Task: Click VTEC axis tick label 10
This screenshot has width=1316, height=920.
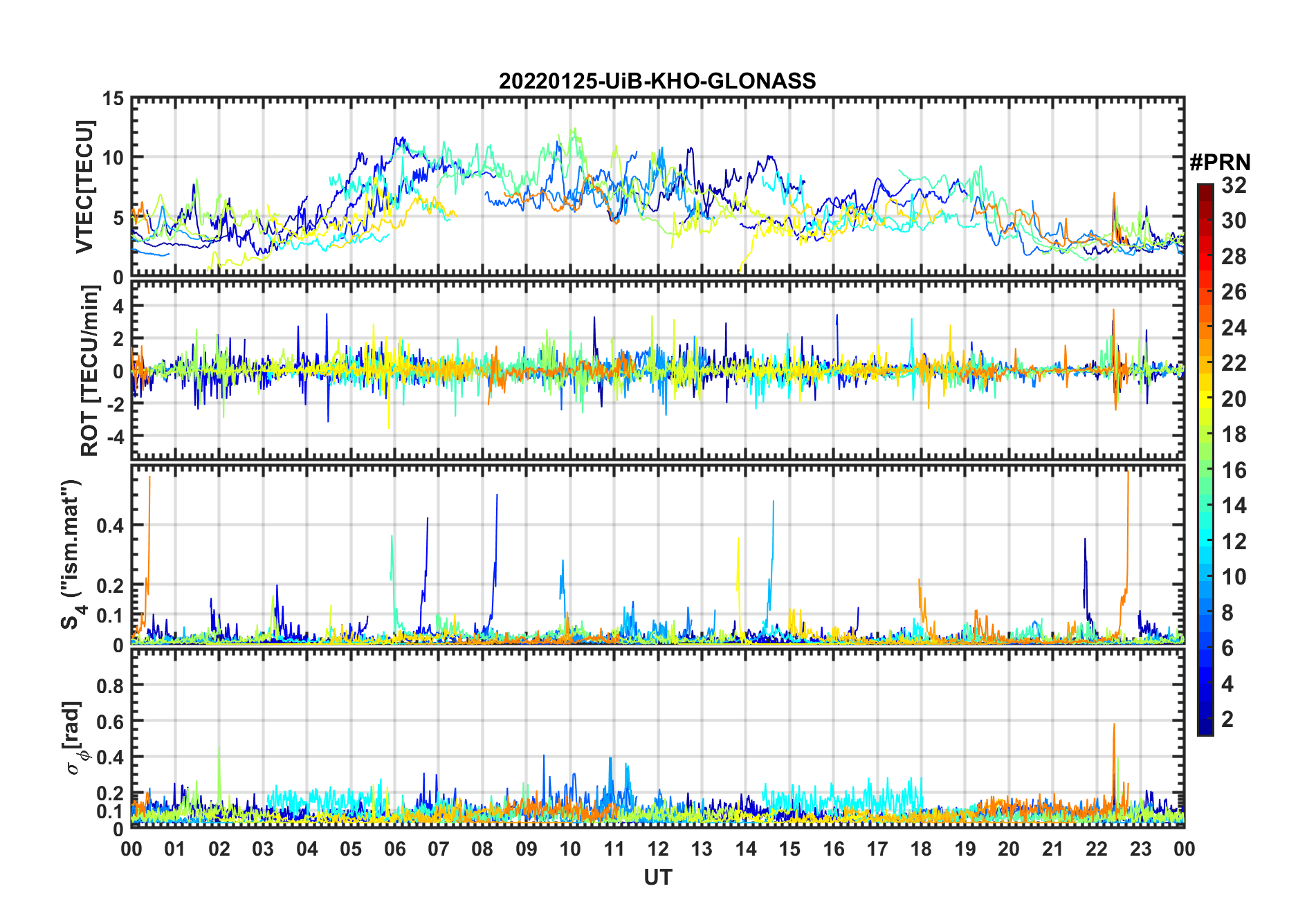Action: [x=113, y=158]
